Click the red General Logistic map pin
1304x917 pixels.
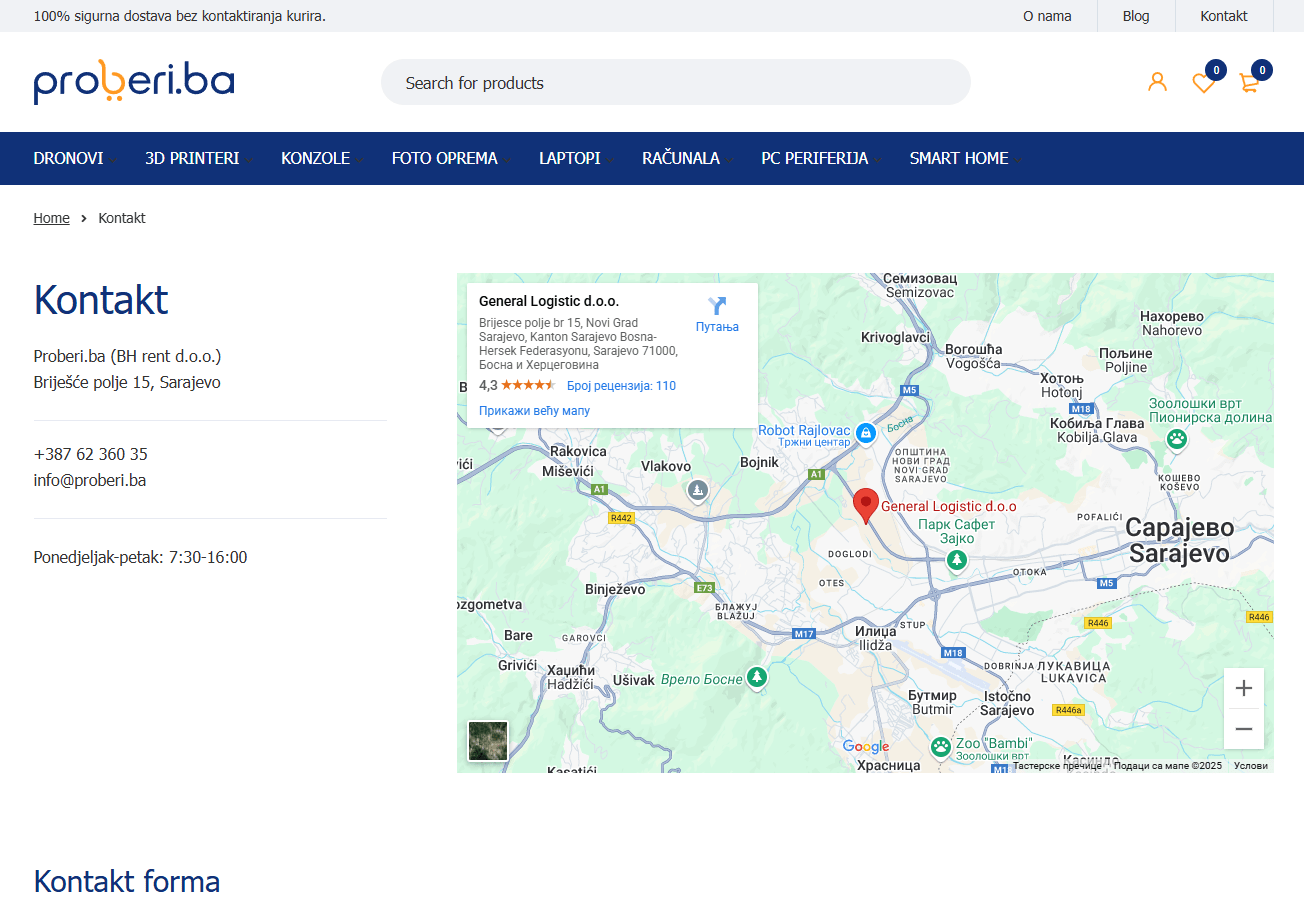[866, 506]
